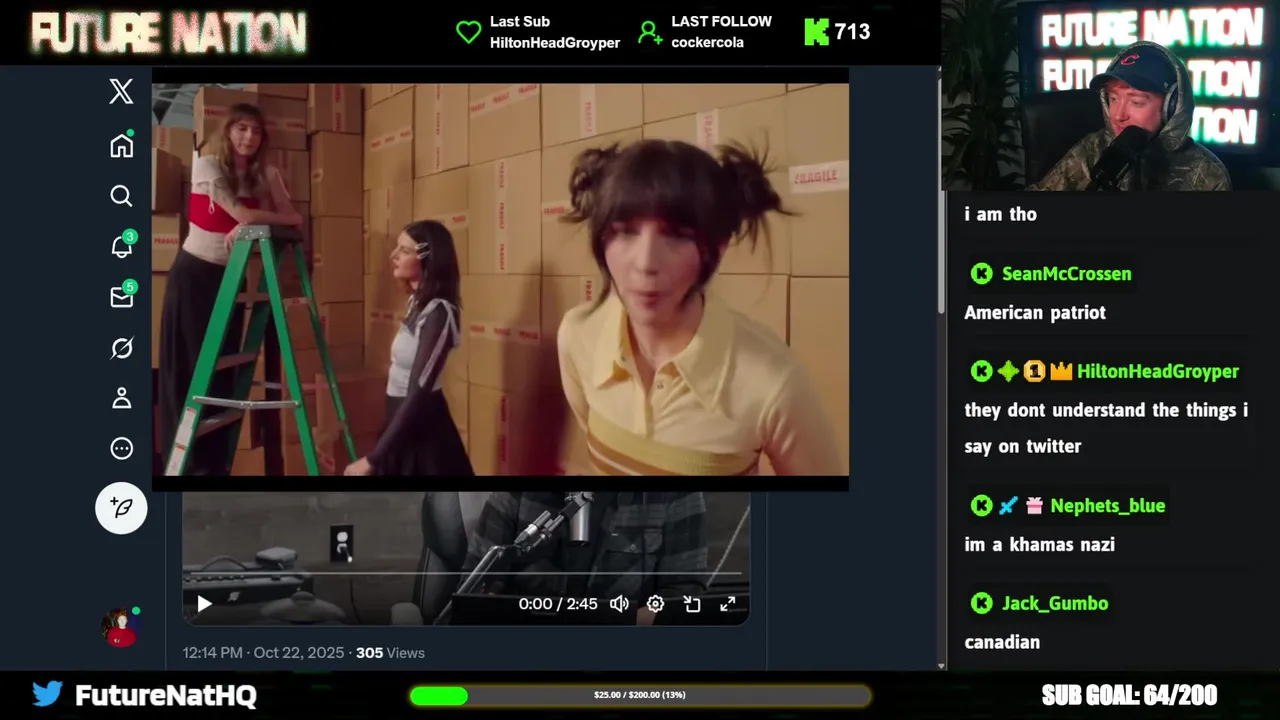The height and width of the screenshot is (720, 1280).
Task: Click the video progress bar
Action: coord(466,574)
